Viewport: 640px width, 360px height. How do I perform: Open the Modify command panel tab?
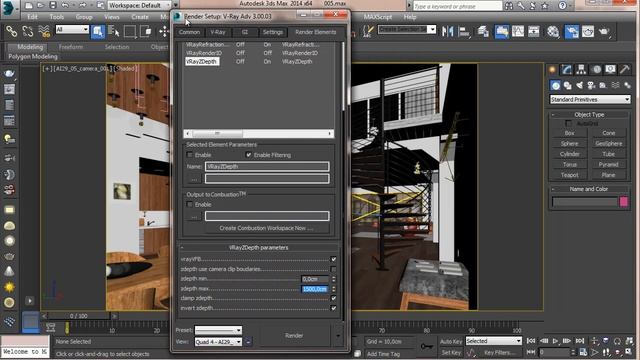click(x=567, y=69)
